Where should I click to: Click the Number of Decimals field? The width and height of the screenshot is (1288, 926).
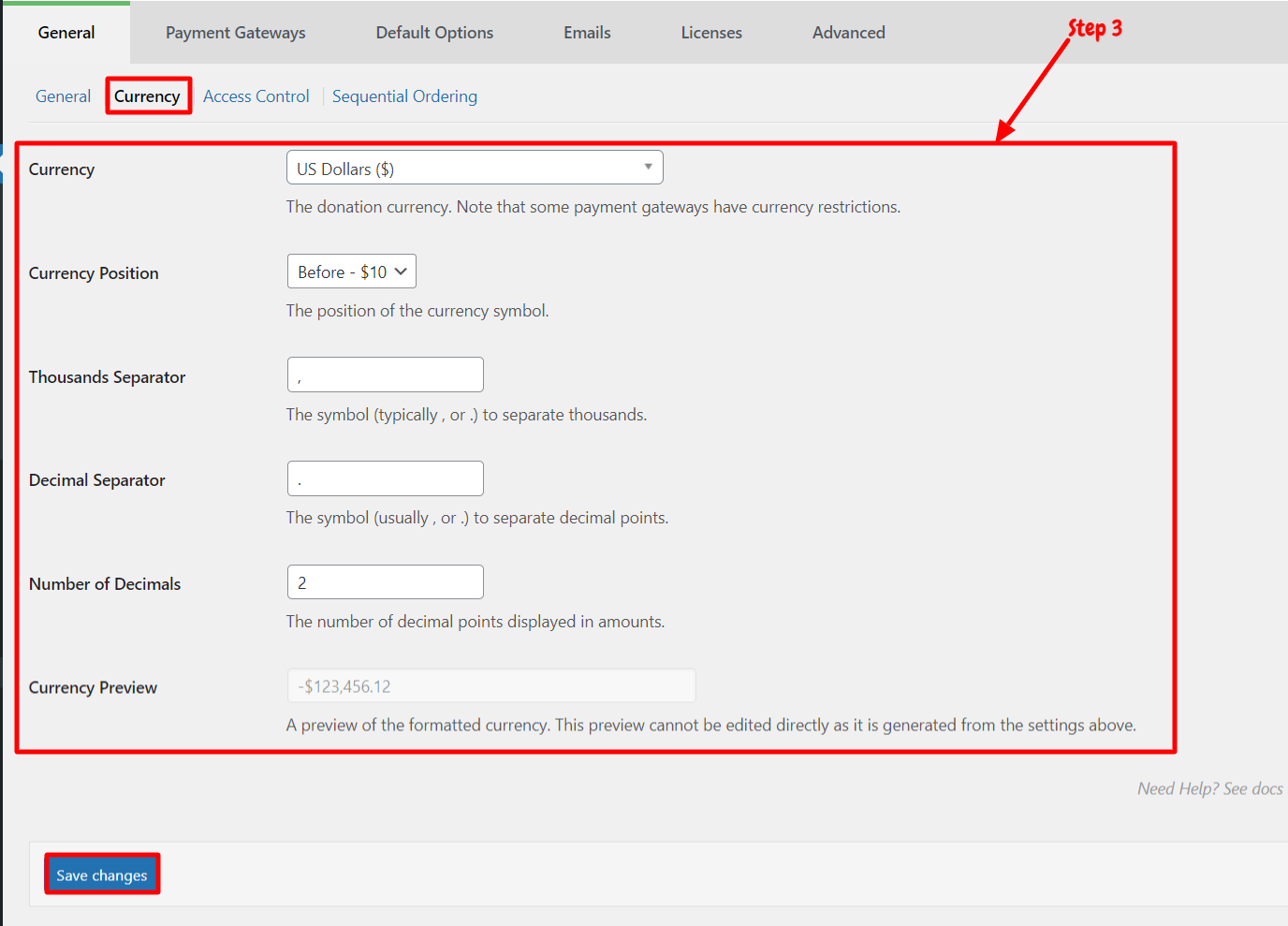point(386,582)
